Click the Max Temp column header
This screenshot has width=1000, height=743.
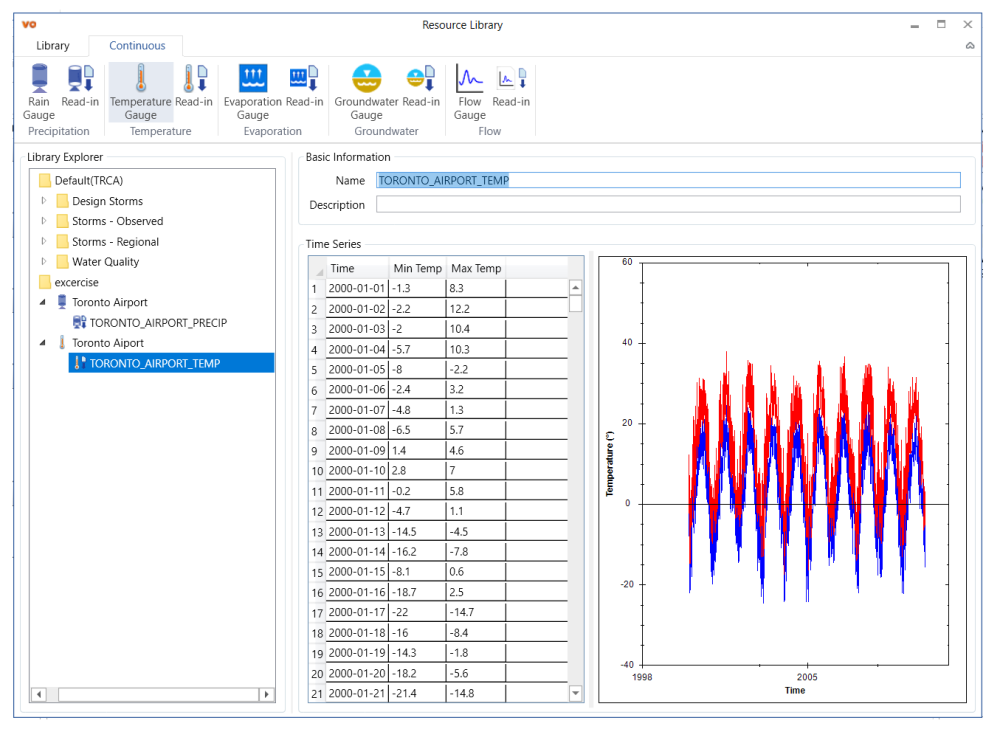click(x=476, y=269)
